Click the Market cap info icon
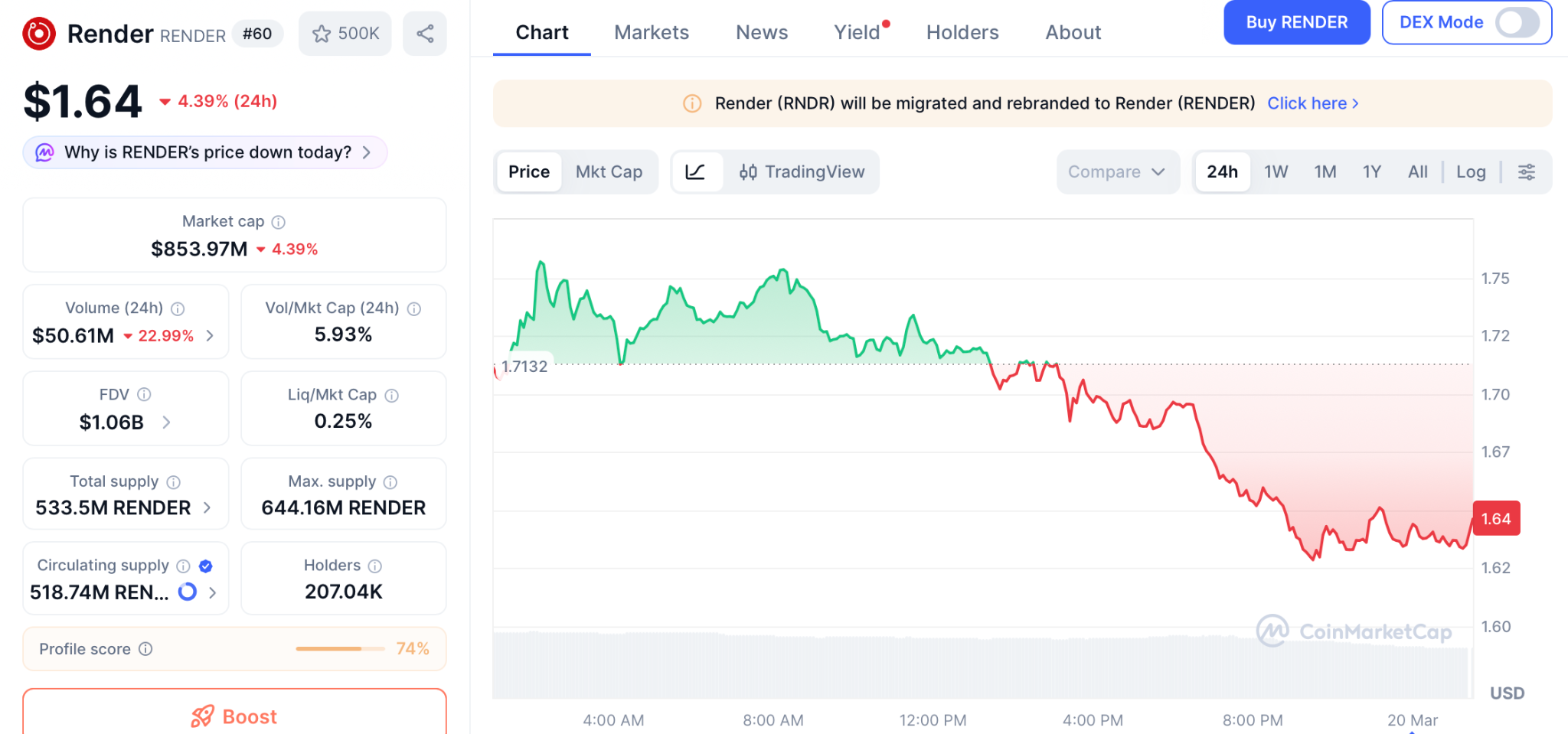Screen dimensions: 1568x734 (x=279, y=222)
